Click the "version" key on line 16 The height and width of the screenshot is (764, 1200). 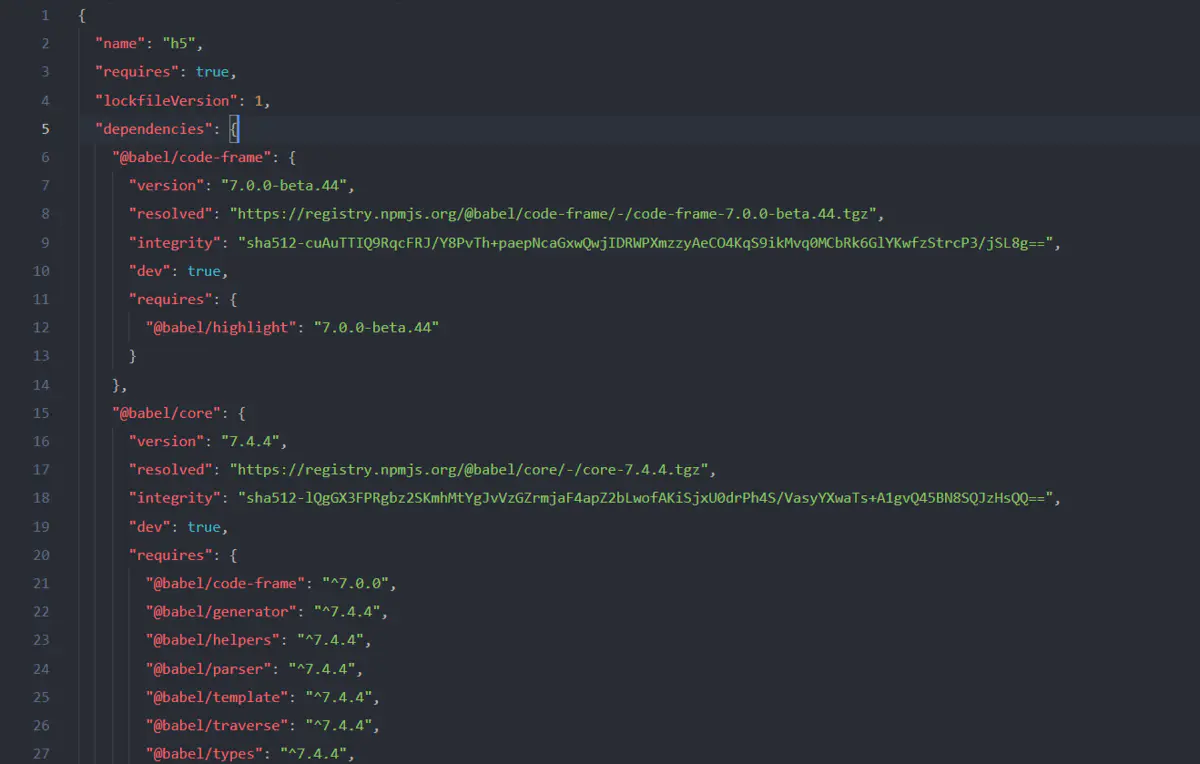(x=166, y=441)
